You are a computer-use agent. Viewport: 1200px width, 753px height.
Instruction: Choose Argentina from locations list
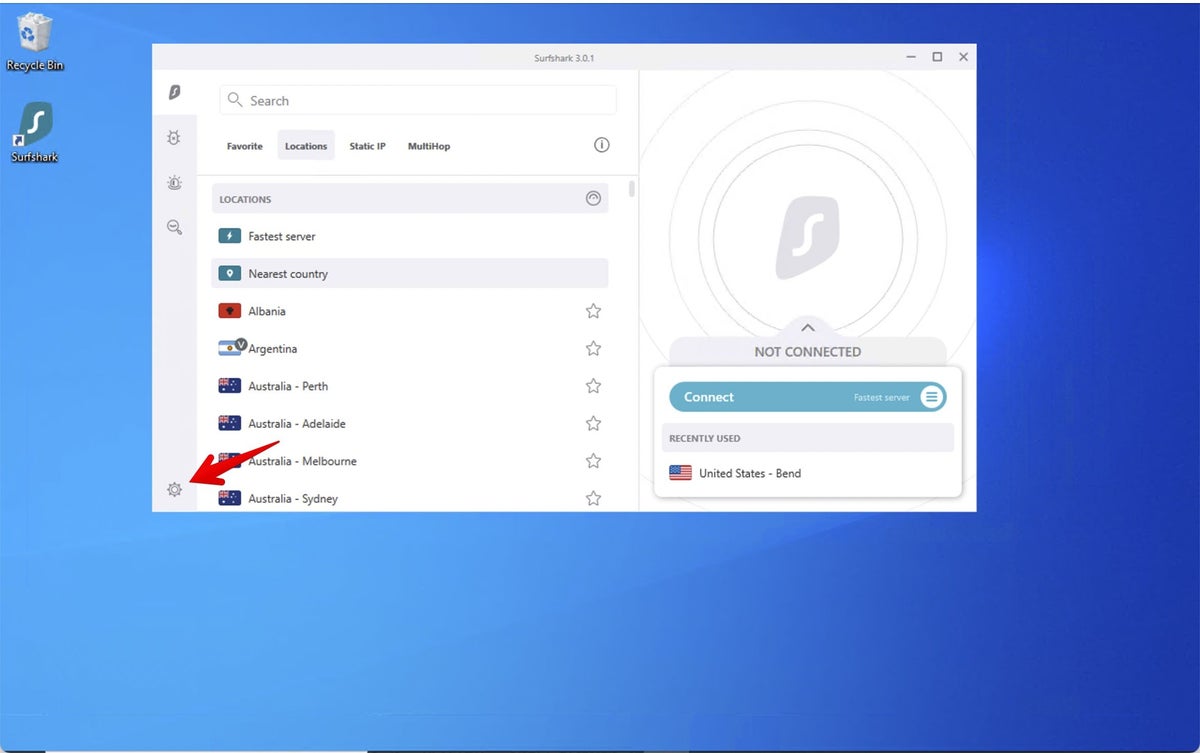[410, 348]
